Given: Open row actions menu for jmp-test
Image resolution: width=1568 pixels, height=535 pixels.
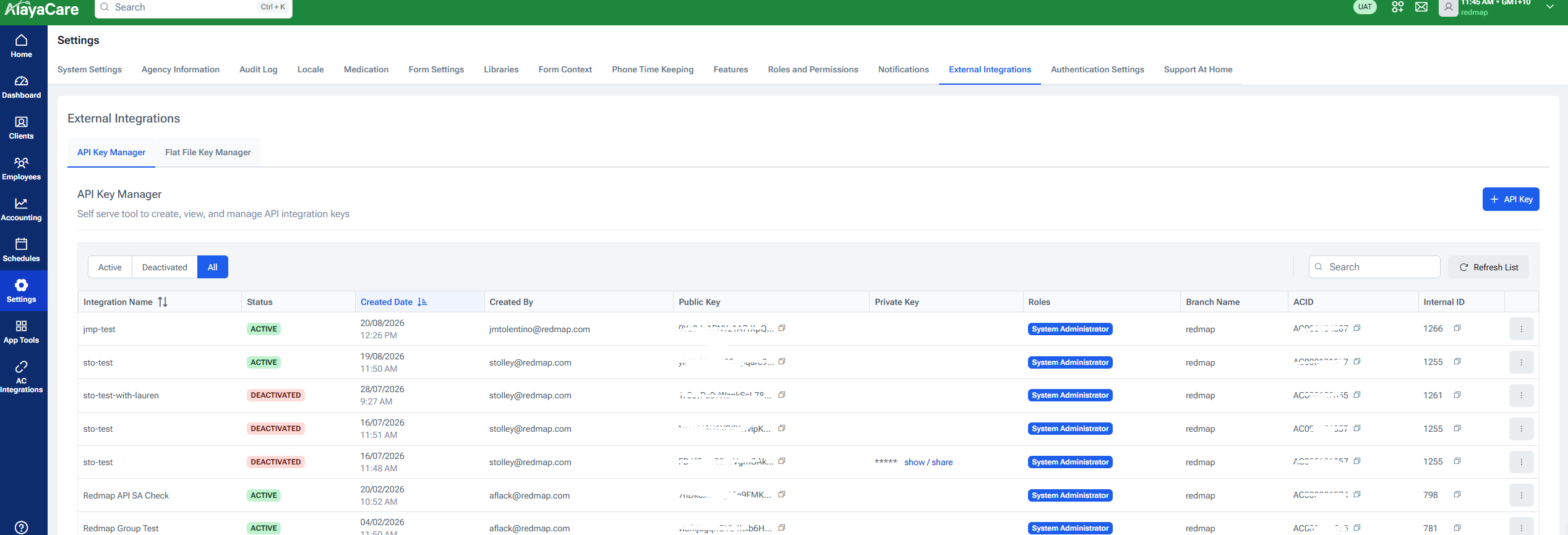Looking at the screenshot, I should tap(1522, 329).
